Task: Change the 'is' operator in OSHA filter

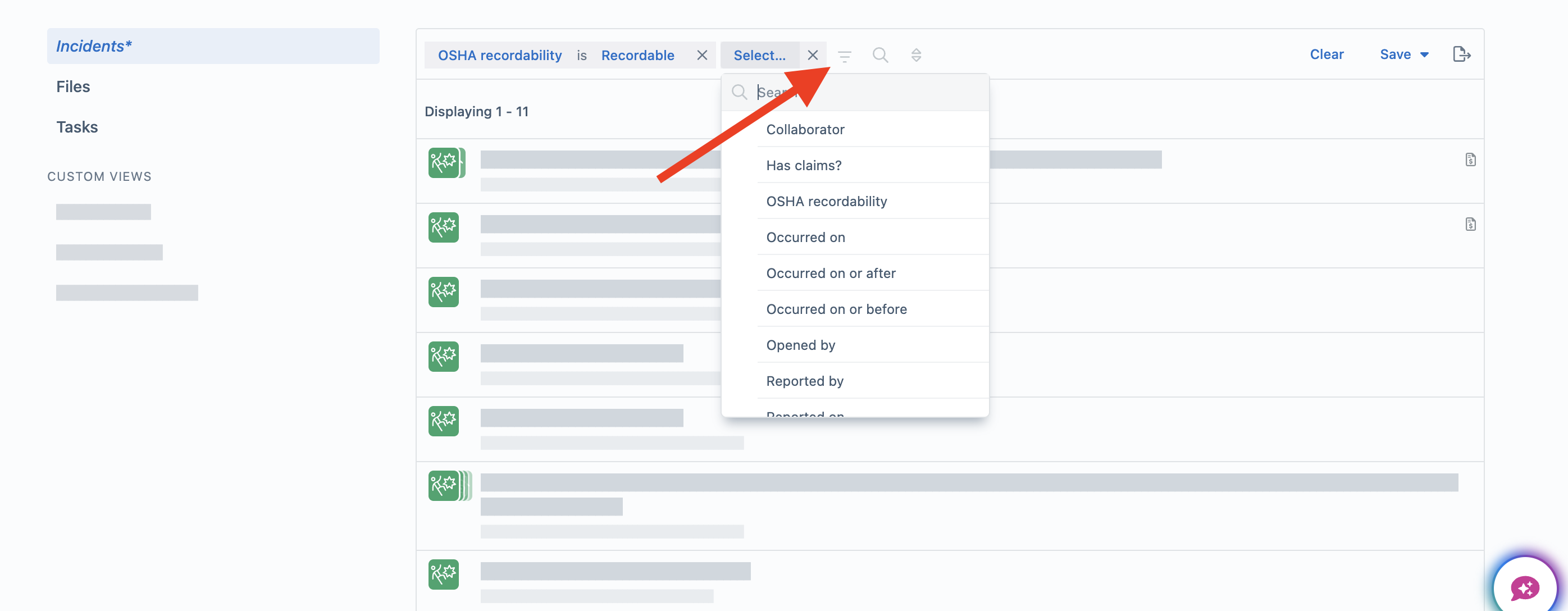Action: tap(581, 56)
